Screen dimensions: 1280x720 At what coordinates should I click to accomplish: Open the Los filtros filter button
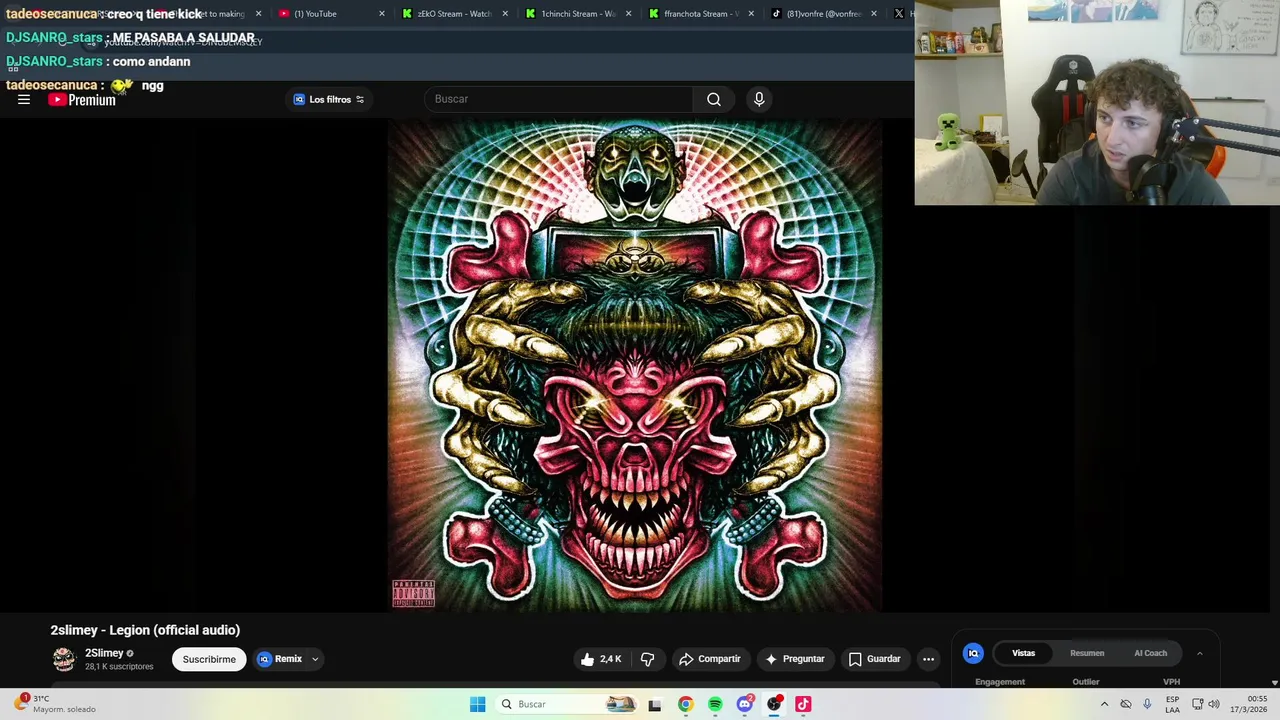[x=329, y=99]
